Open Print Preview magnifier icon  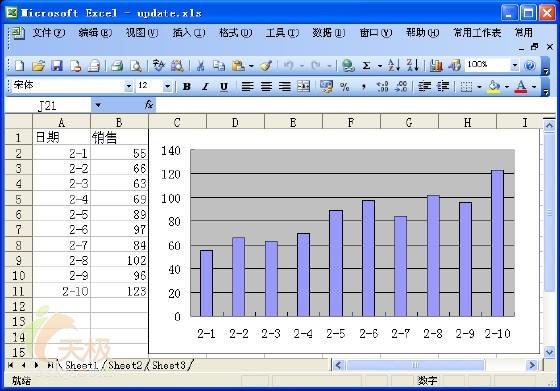[135, 66]
